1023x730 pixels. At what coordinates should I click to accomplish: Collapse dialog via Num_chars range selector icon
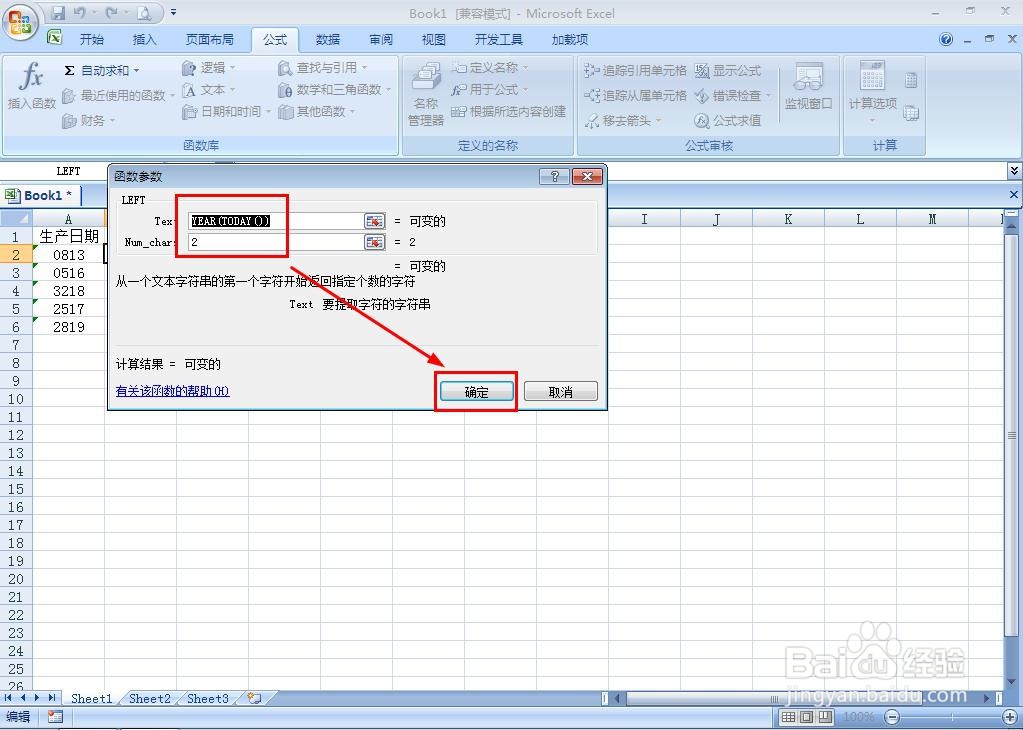374,242
